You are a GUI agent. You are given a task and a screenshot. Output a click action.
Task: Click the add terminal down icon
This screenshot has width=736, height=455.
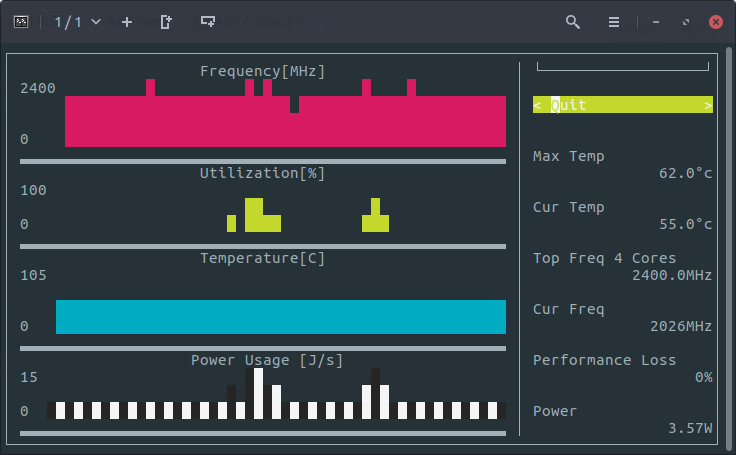[x=207, y=21]
